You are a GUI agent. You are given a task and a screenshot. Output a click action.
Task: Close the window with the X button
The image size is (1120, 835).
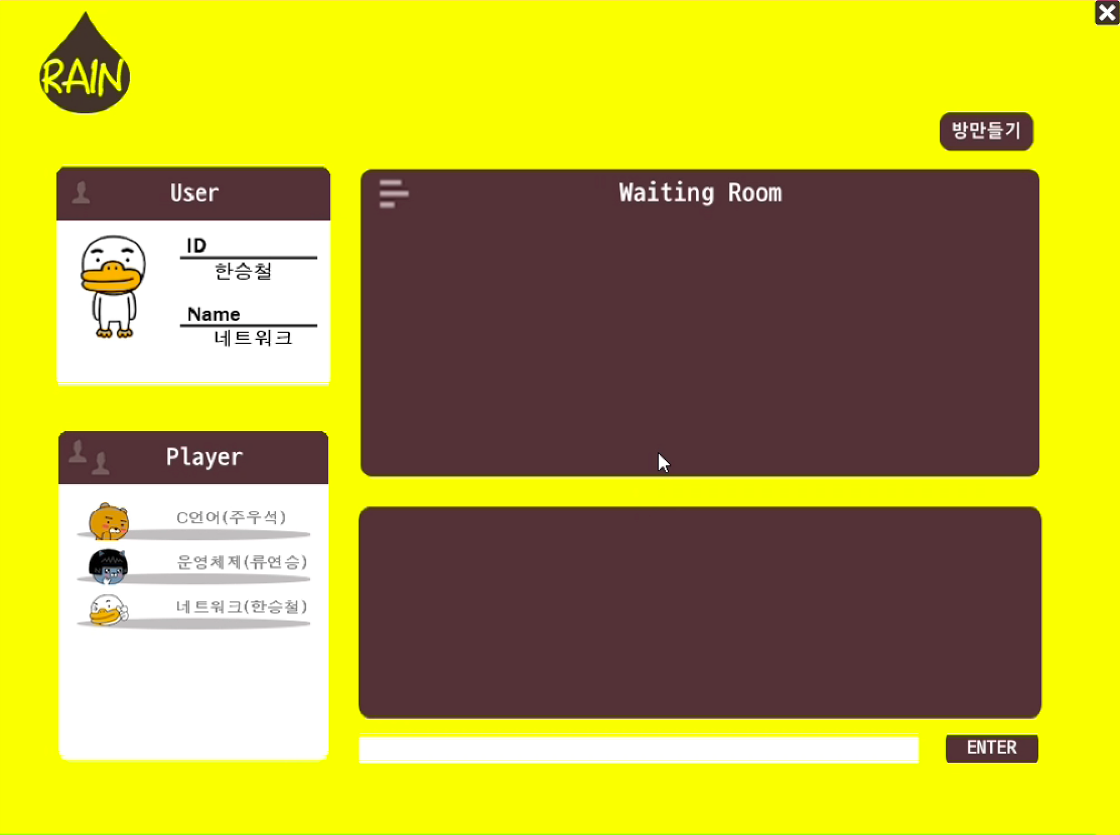coord(1106,12)
